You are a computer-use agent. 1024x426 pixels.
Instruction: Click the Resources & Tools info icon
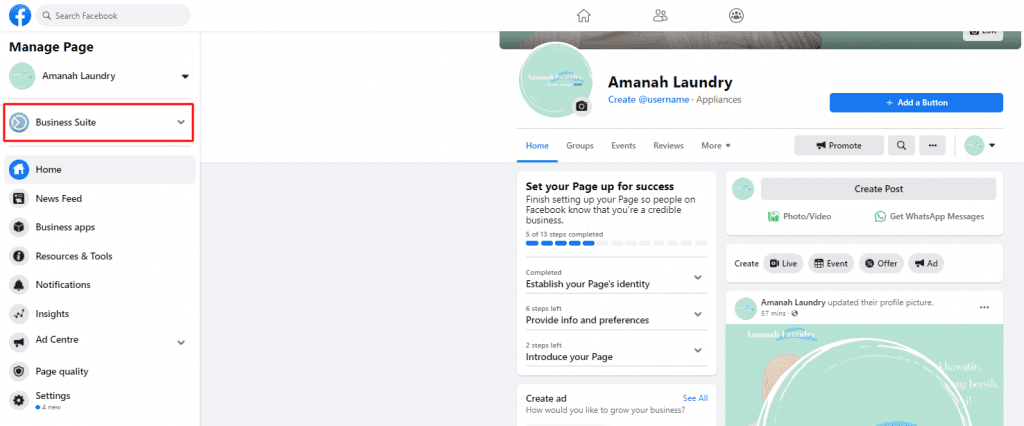(19, 256)
